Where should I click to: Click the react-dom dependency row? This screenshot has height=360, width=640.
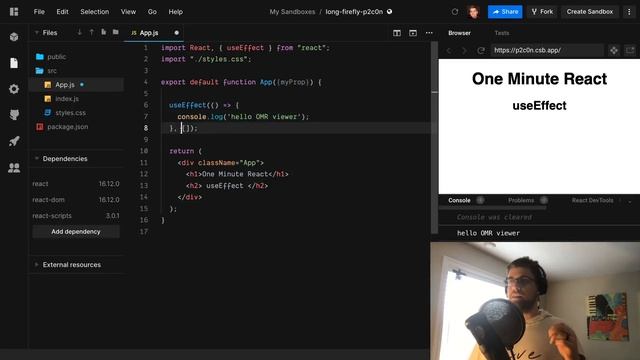76,200
